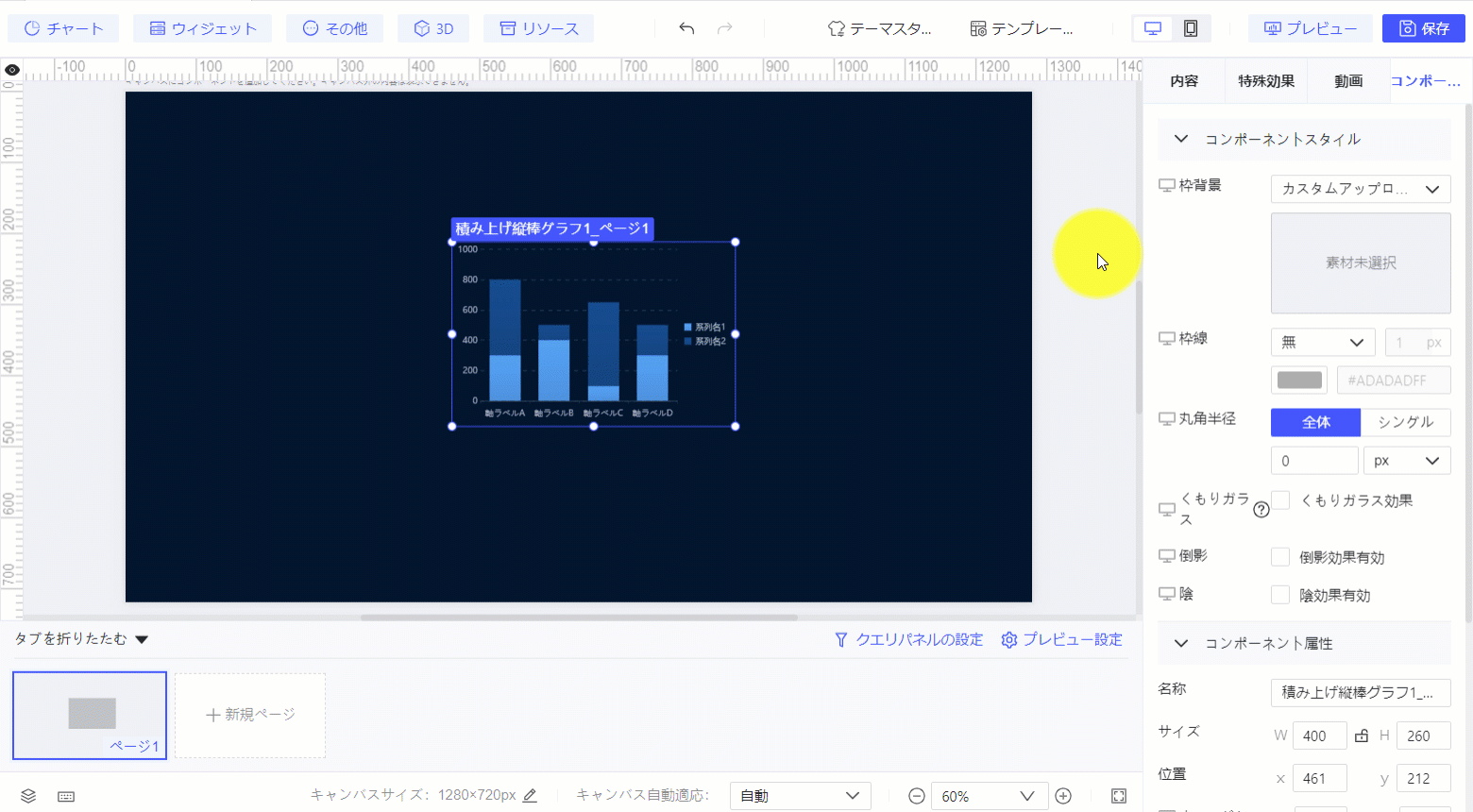Click the undo arrow icon
The width and height of the screenshot is (1473, 812).
686,28
